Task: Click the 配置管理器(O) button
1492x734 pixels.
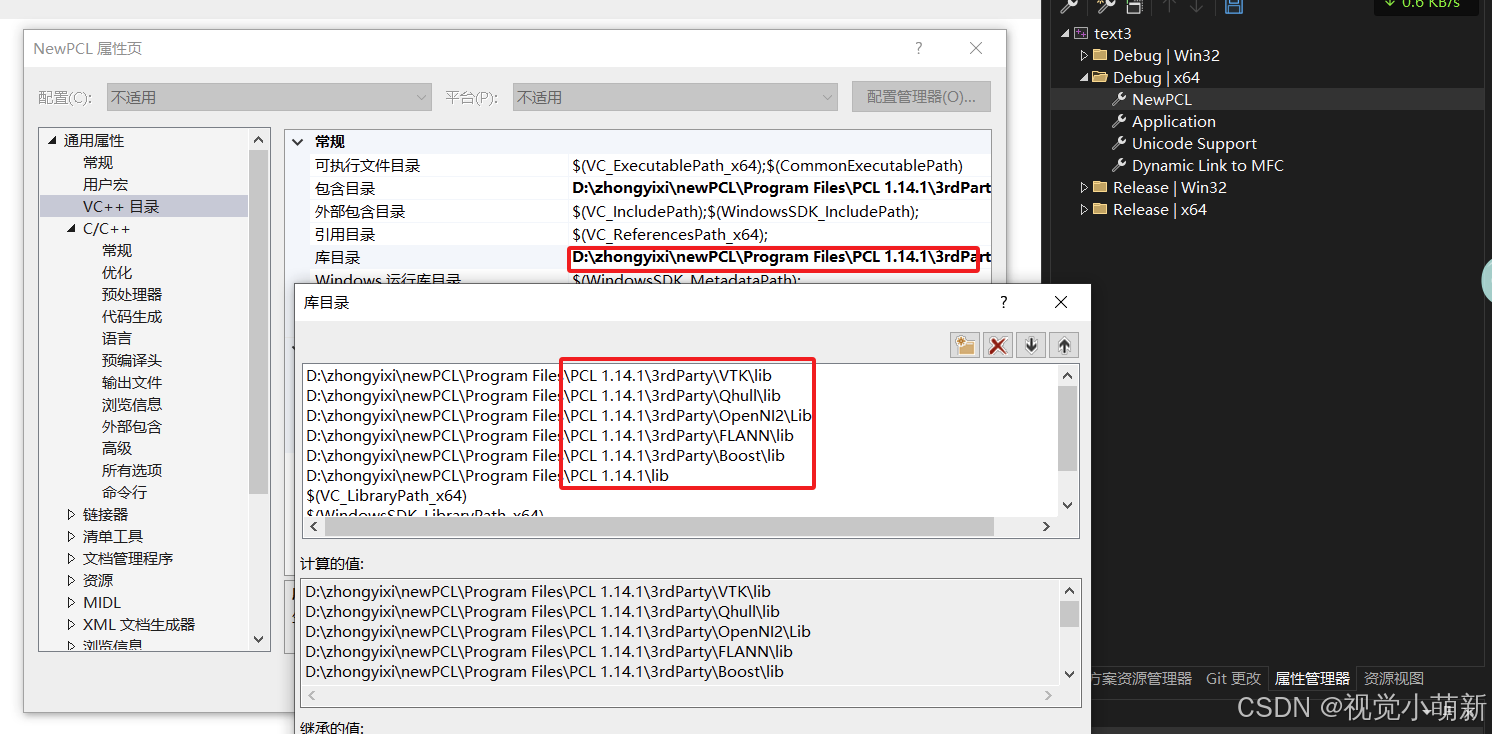Action: (921, 96)
